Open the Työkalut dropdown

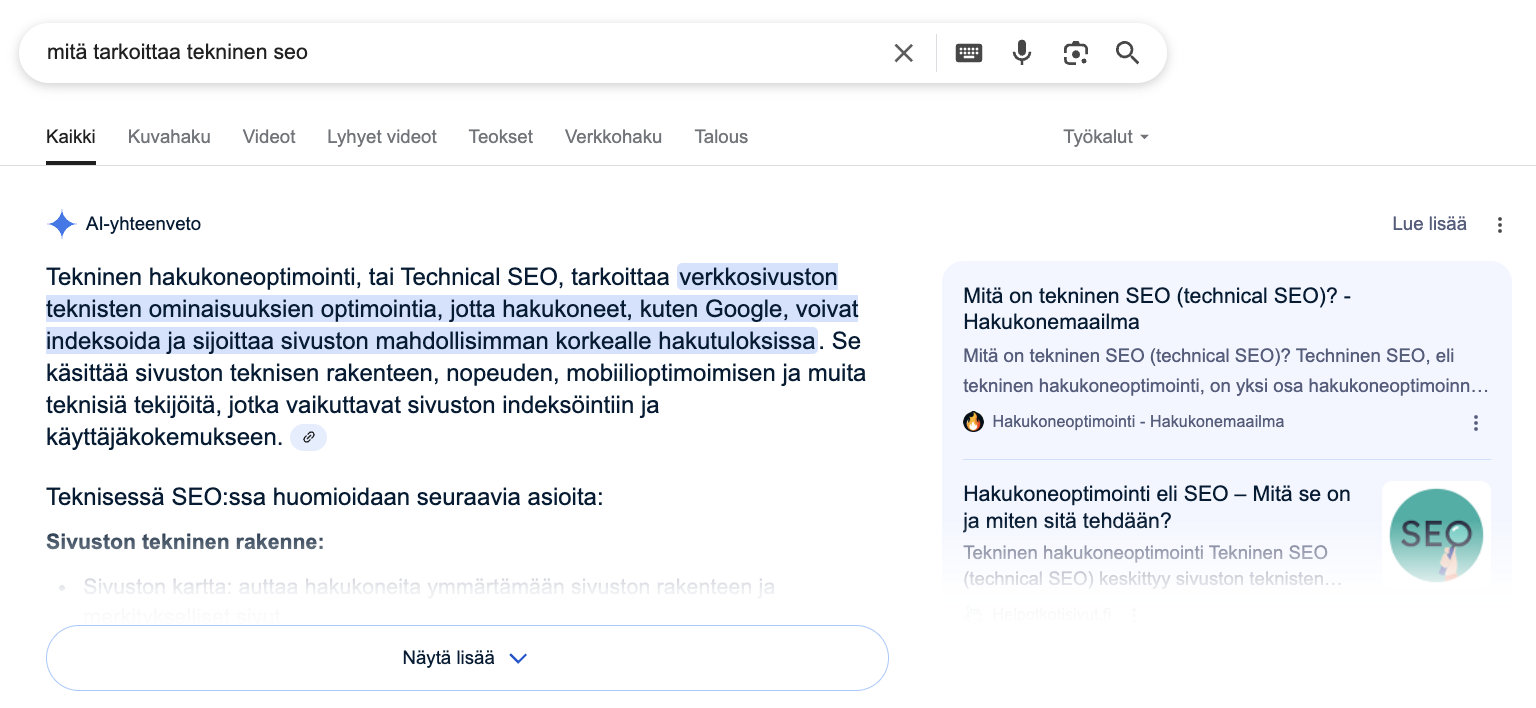[1106, 137]
